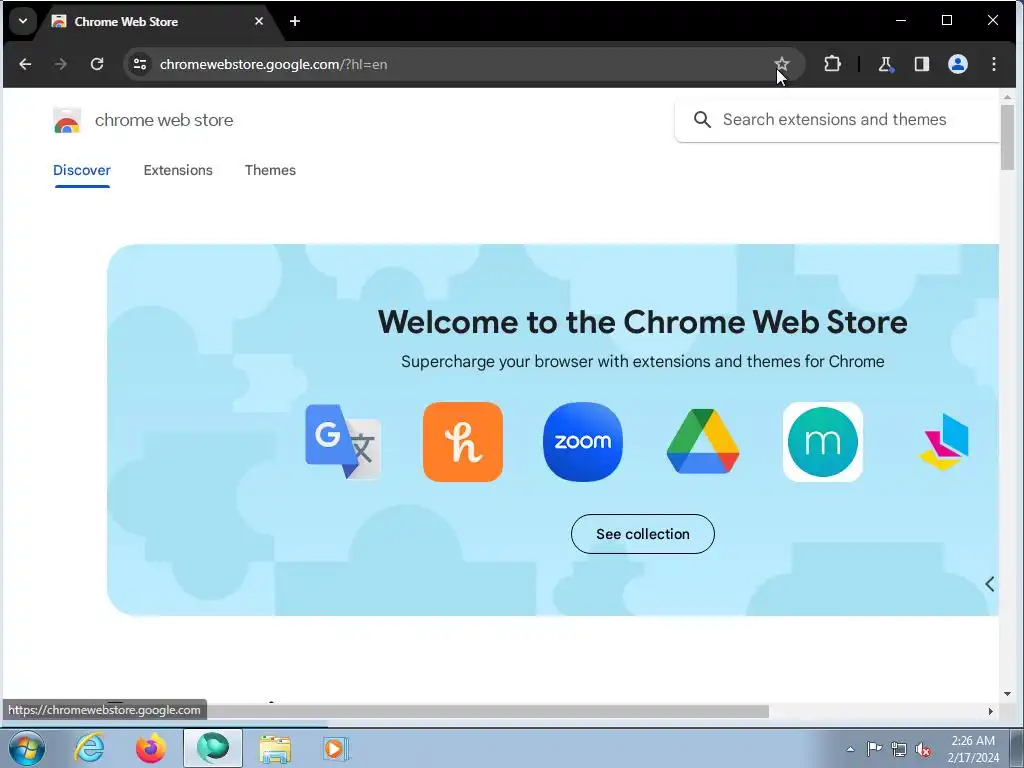Click the See collection button

pos(643,534)
